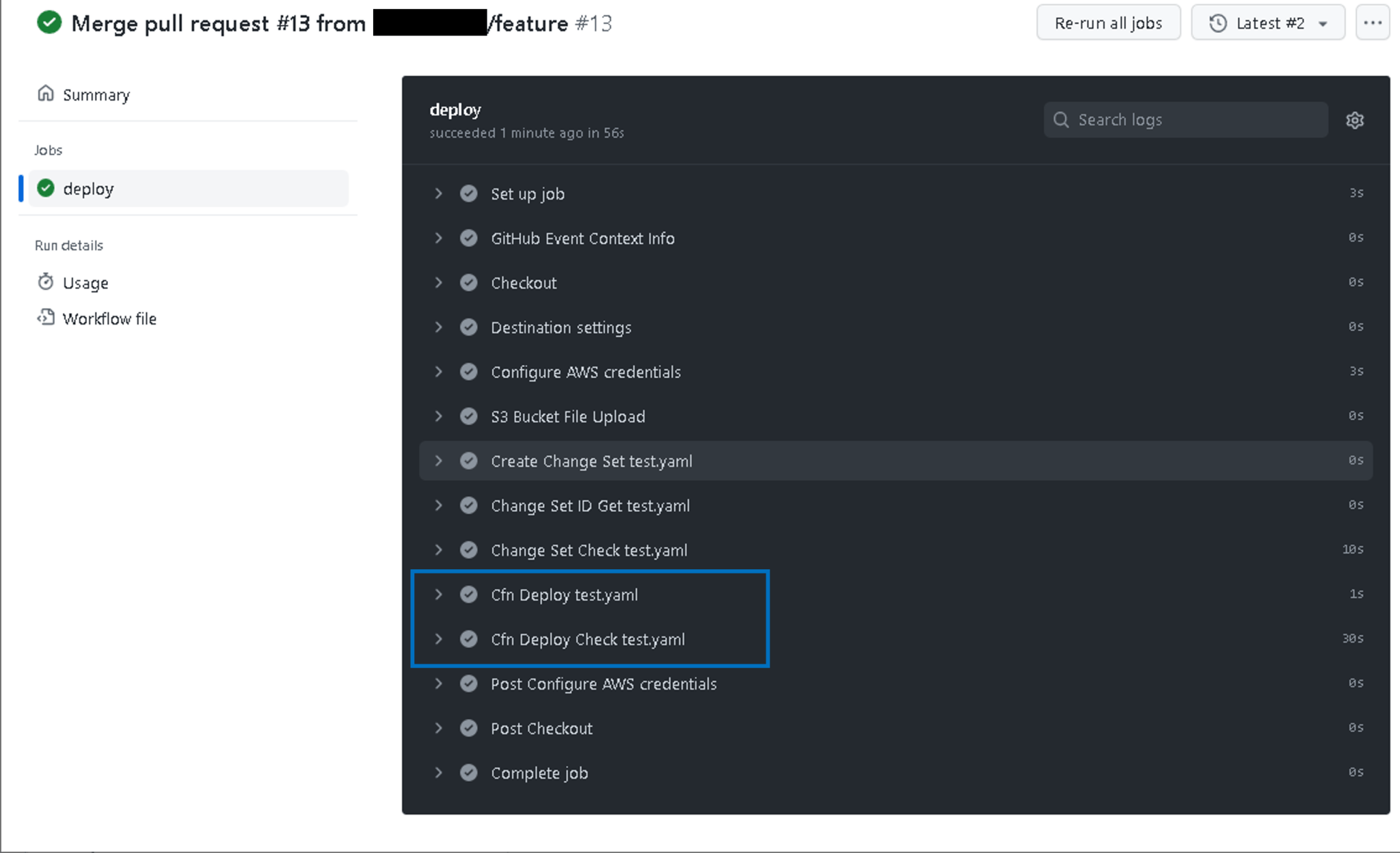1400x853 pixels.
Task: Expand the Complete job log section
Action: coord(438,772)
